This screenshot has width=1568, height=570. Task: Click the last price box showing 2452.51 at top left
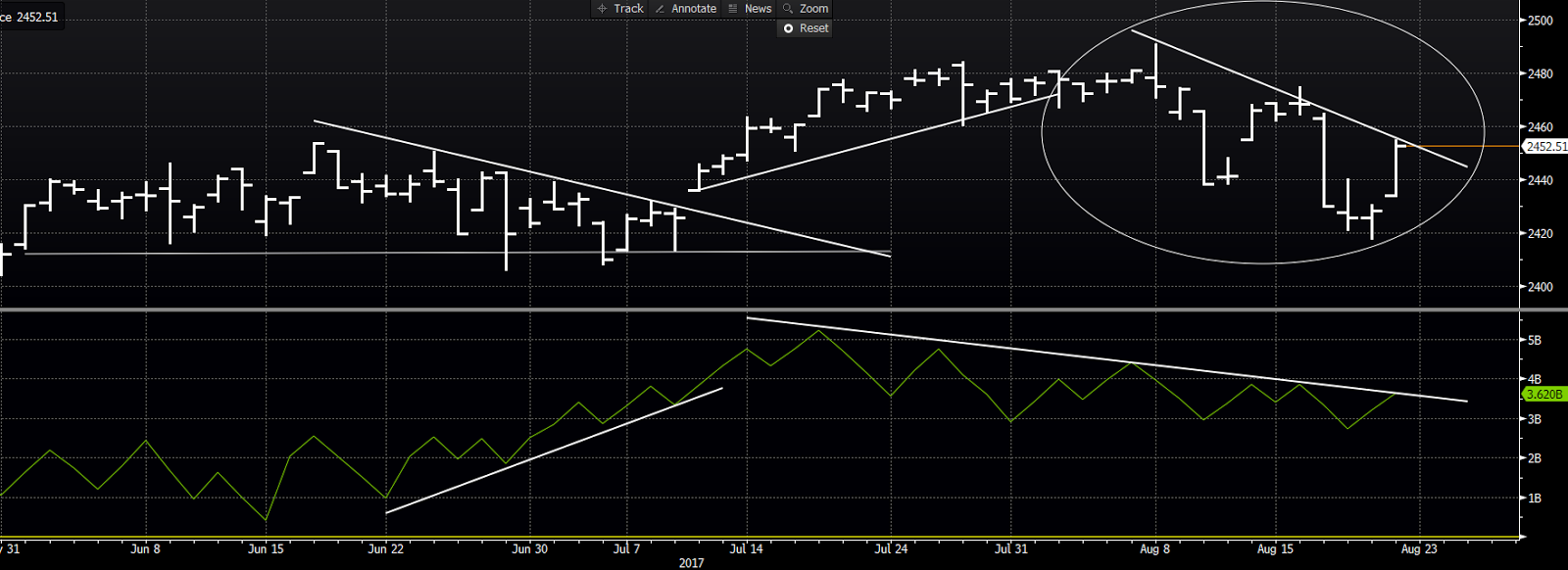30,17
